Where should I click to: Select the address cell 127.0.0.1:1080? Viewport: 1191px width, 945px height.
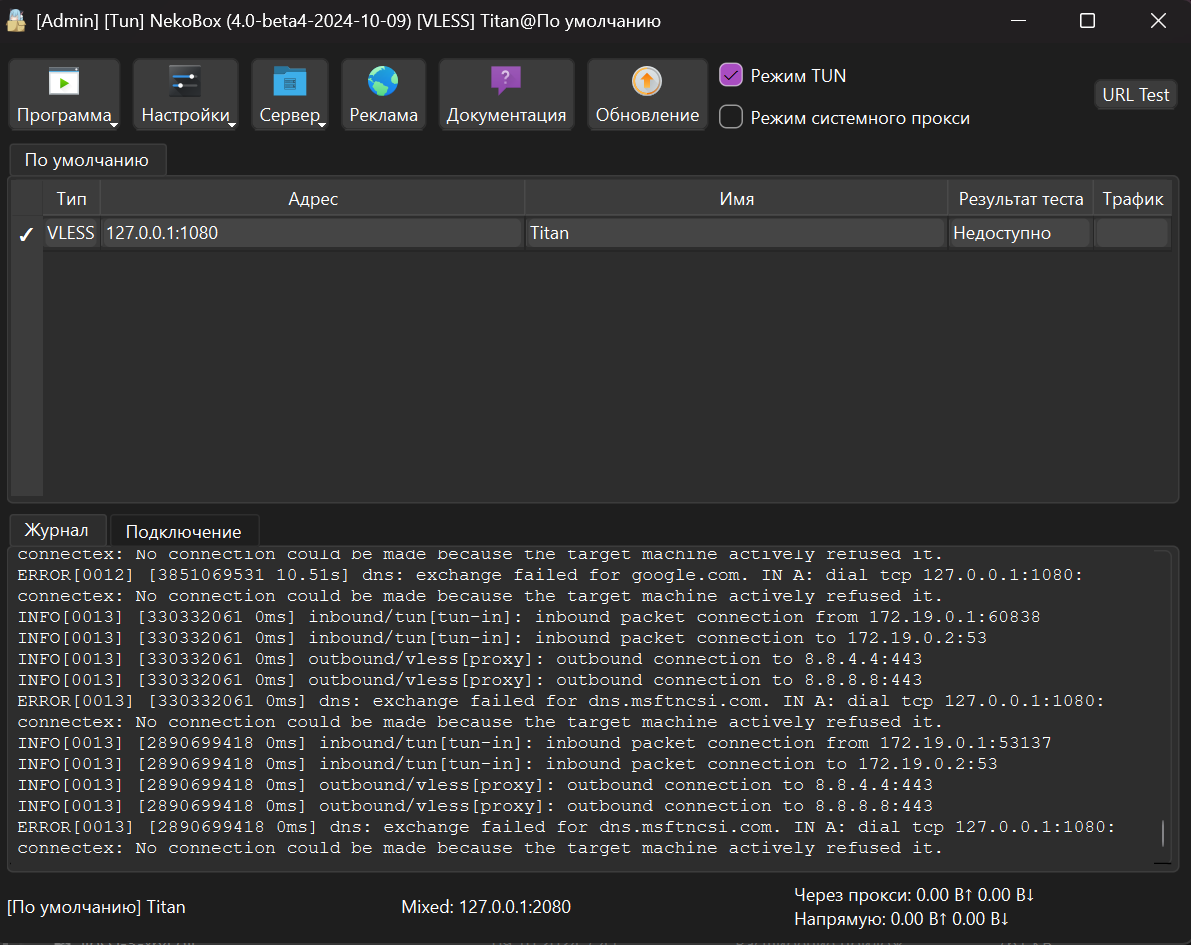click(x=312, y=233)
